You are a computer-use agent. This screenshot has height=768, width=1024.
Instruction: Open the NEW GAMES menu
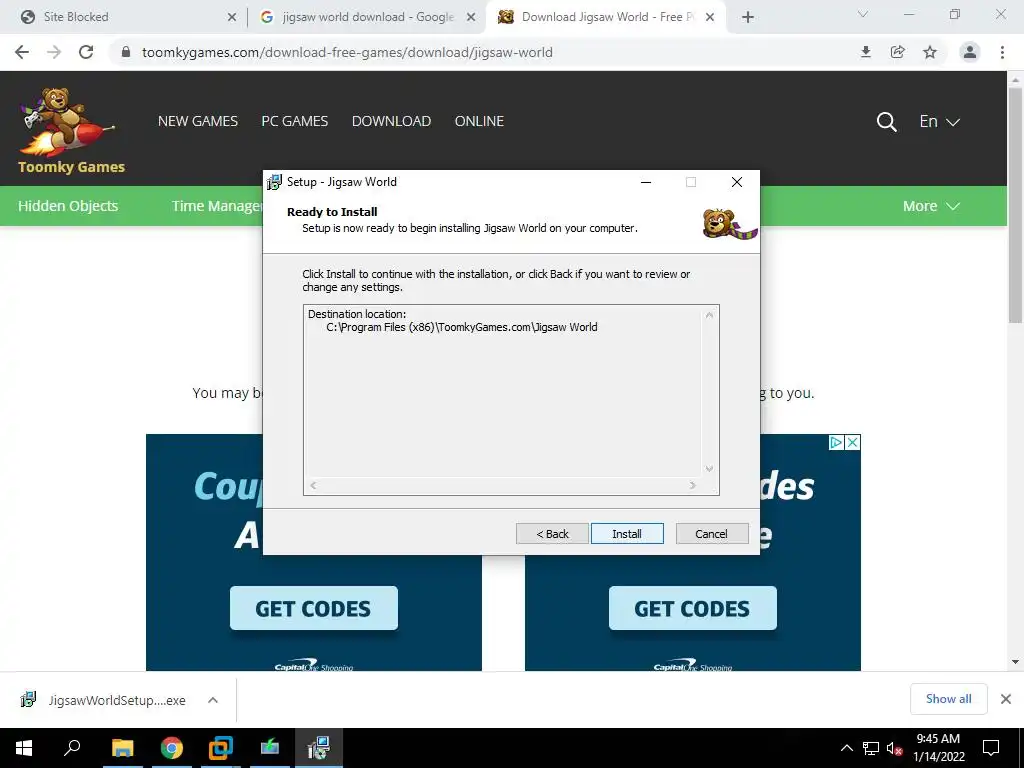[198, 121]
